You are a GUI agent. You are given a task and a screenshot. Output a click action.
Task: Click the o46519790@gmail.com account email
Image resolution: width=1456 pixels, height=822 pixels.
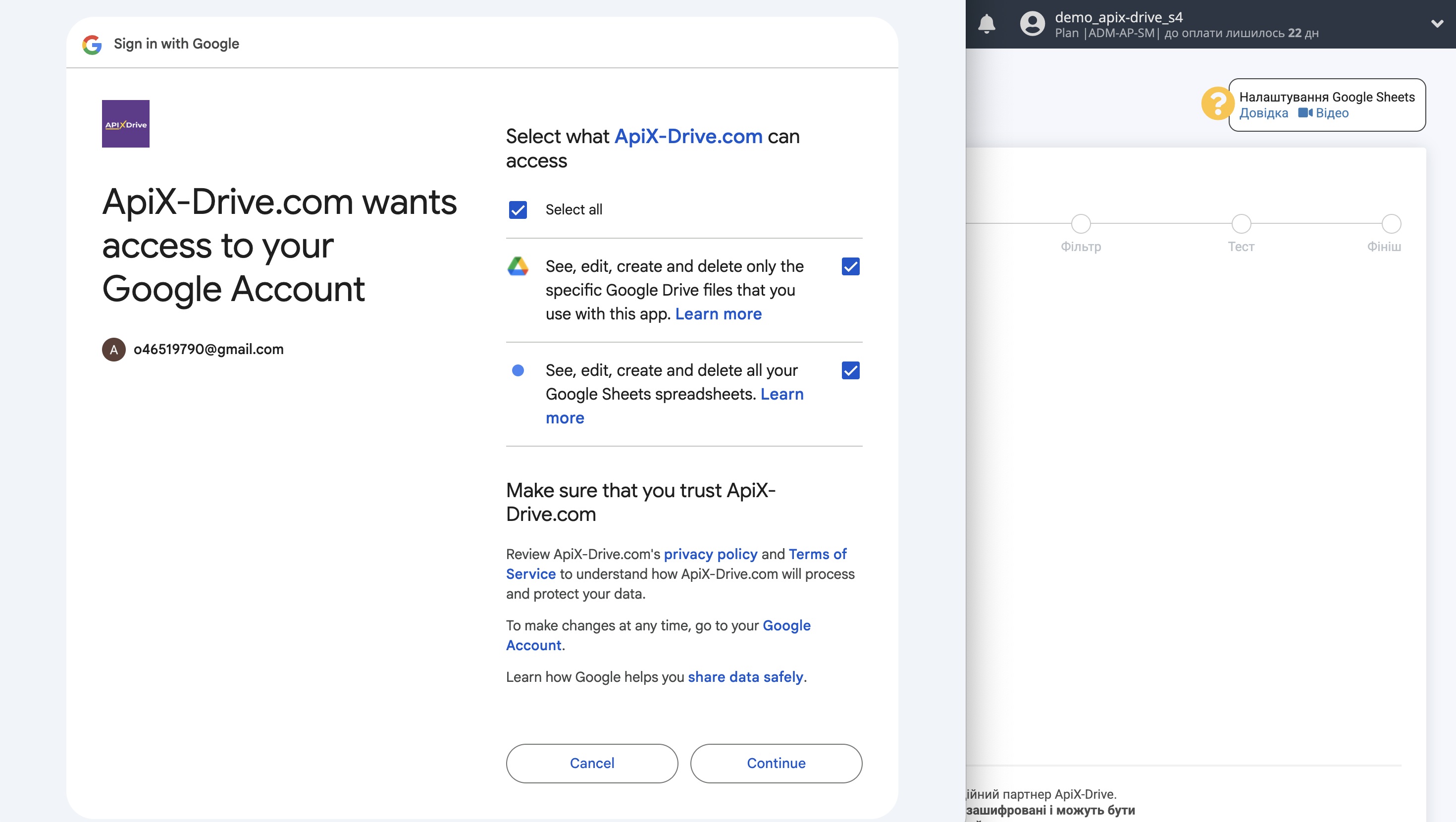[x=208, y=350]
